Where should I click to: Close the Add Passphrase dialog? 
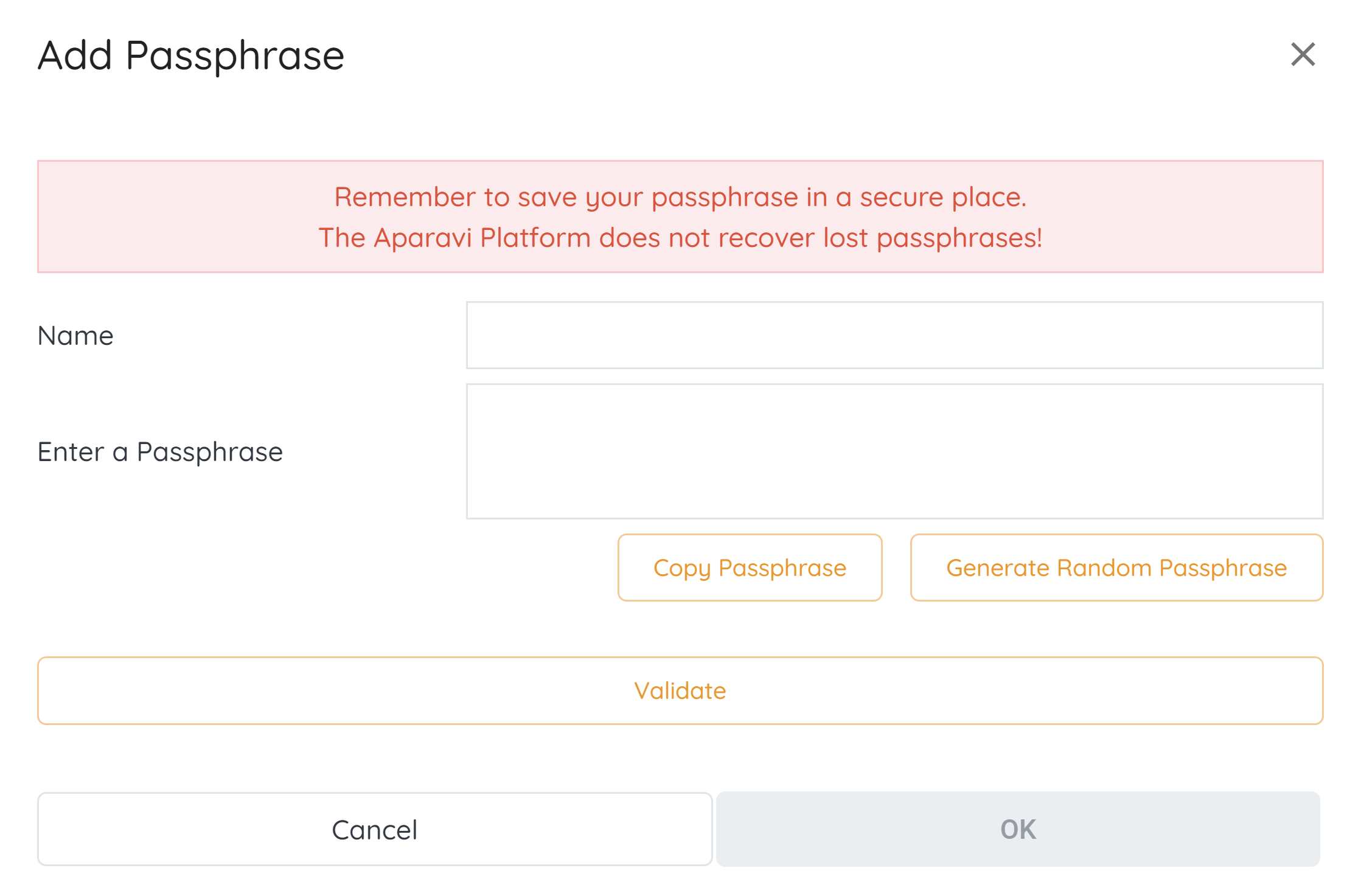point(1303,55)
